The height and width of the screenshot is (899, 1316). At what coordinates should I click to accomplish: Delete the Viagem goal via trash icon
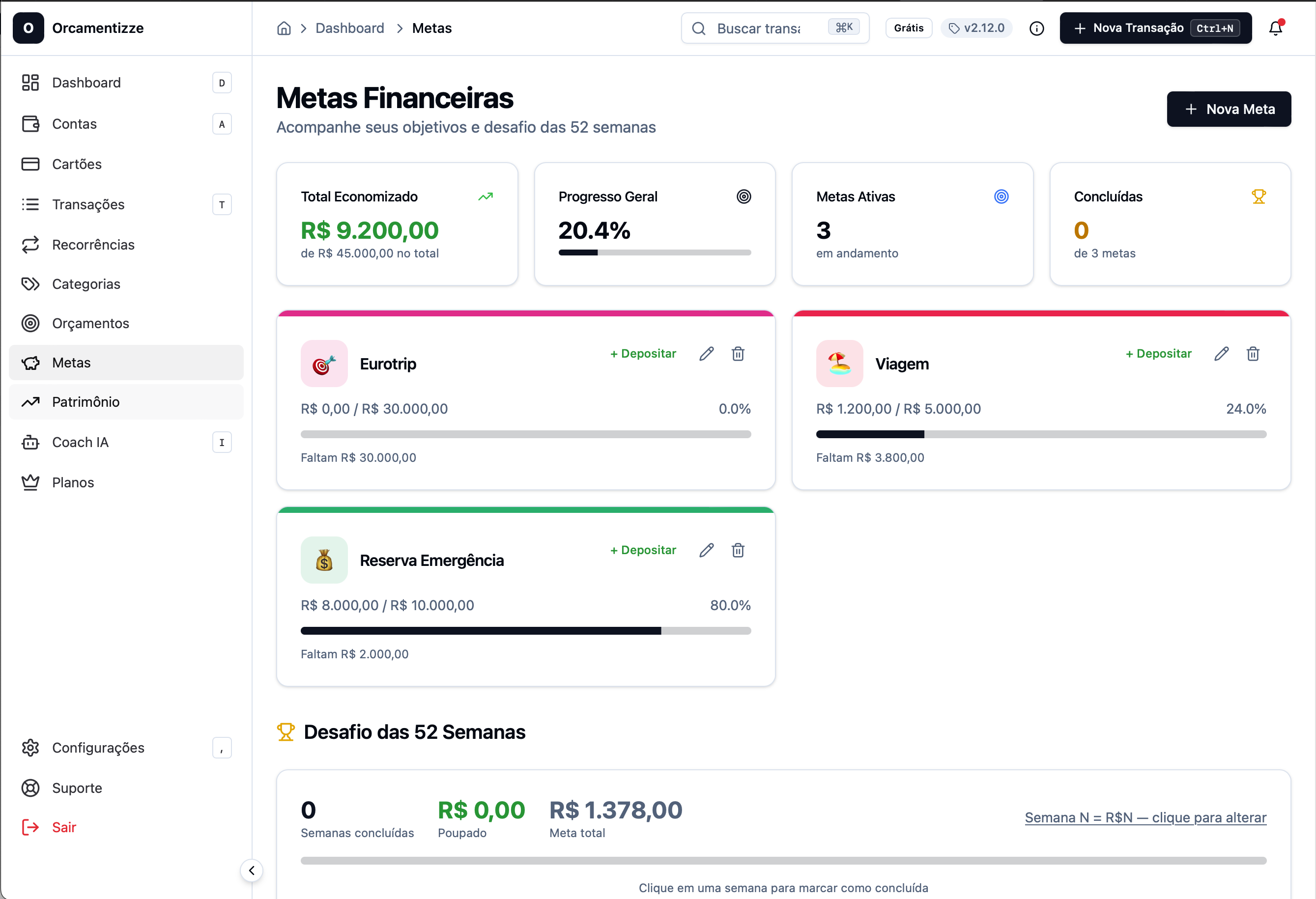click(x=1253, y=354)
